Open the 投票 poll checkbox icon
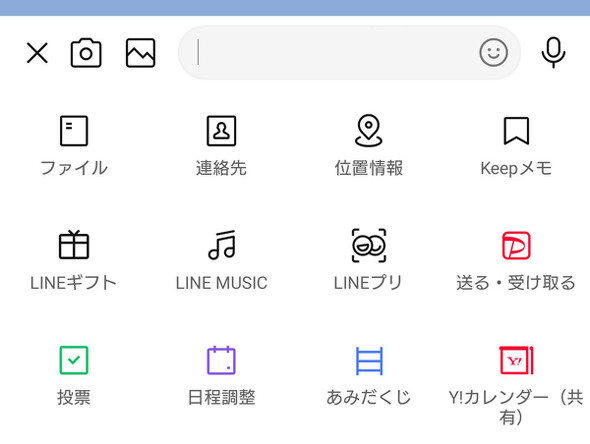Screen dimensions: 590x444 (x=74, y=360)
